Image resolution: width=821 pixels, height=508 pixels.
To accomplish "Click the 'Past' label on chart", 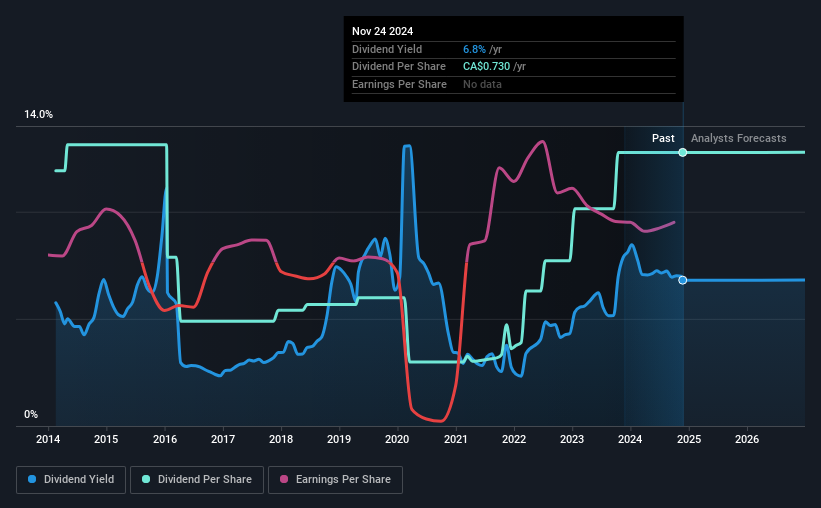I will click(x=663, y=138).
